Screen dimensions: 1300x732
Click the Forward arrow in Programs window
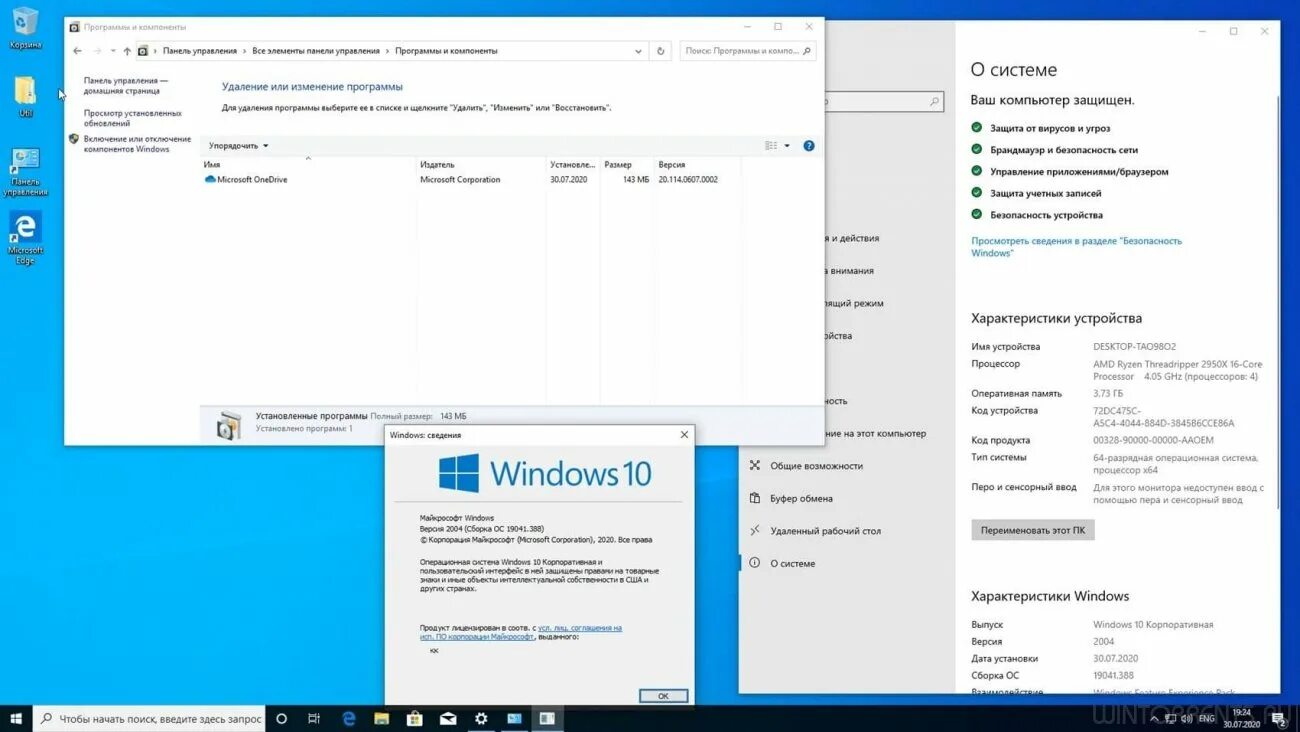point(97,51)
